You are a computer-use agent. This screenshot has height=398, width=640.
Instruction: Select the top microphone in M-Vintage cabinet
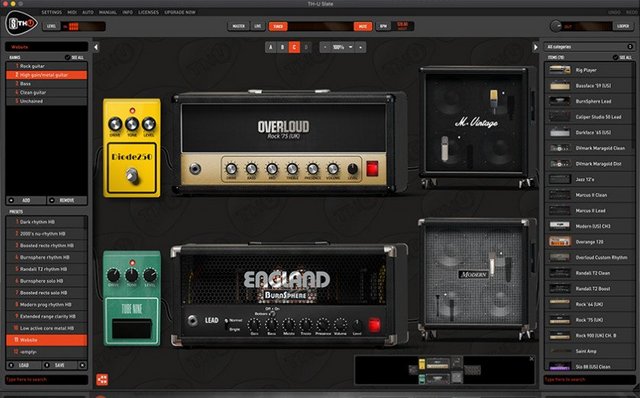[x=494, y=100]
